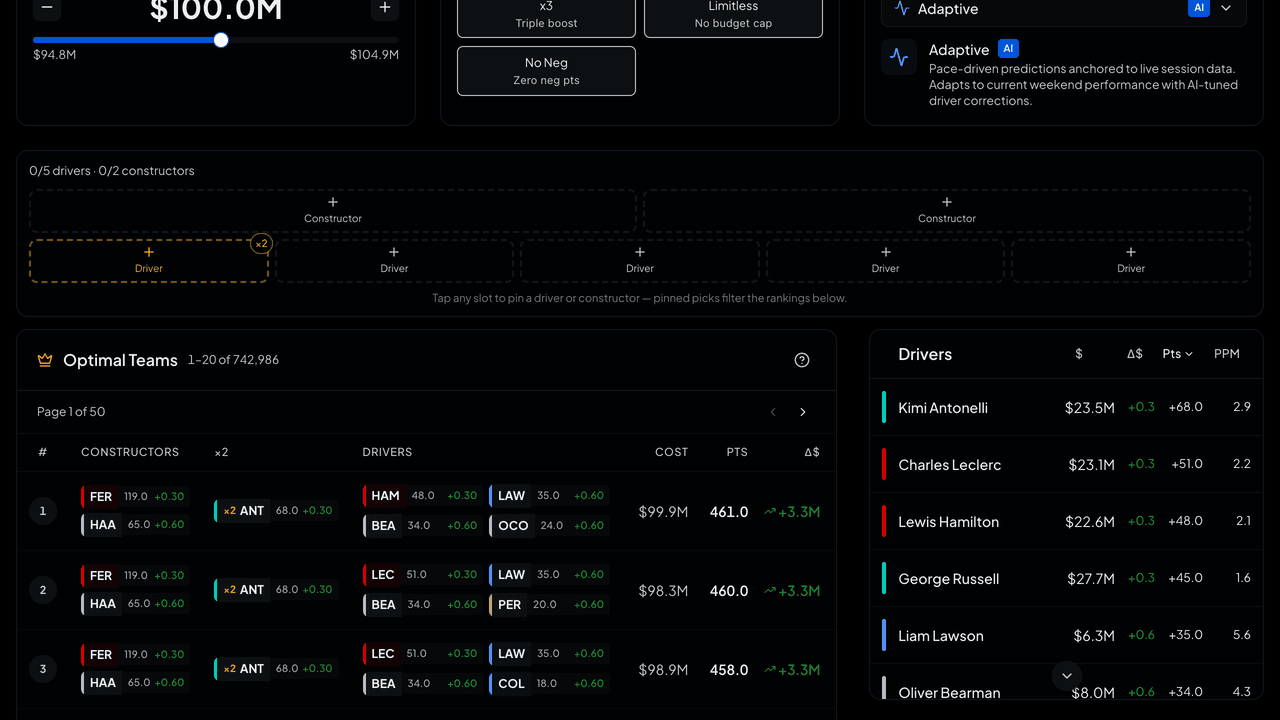Click the Adaptive pulse icon in description
This screenshot has width=1280, height=720.
click(x=899, y=57)
